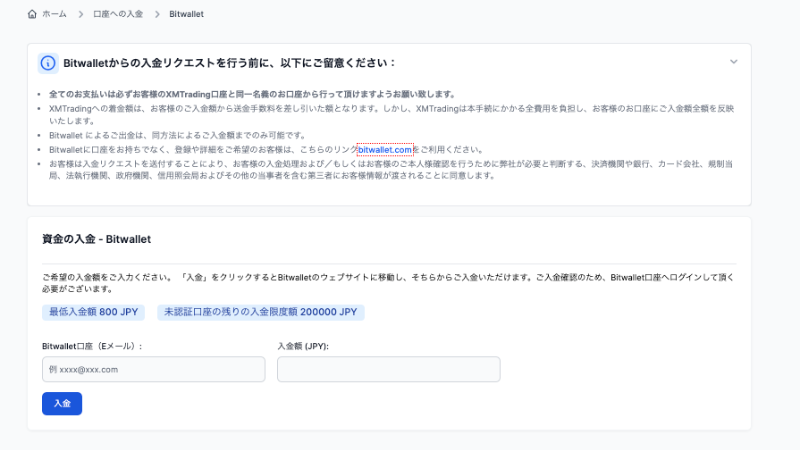Click the Bitwallet口座（Eメール）label
This screenshot has width=800, height=450.
tap(92, 346)
